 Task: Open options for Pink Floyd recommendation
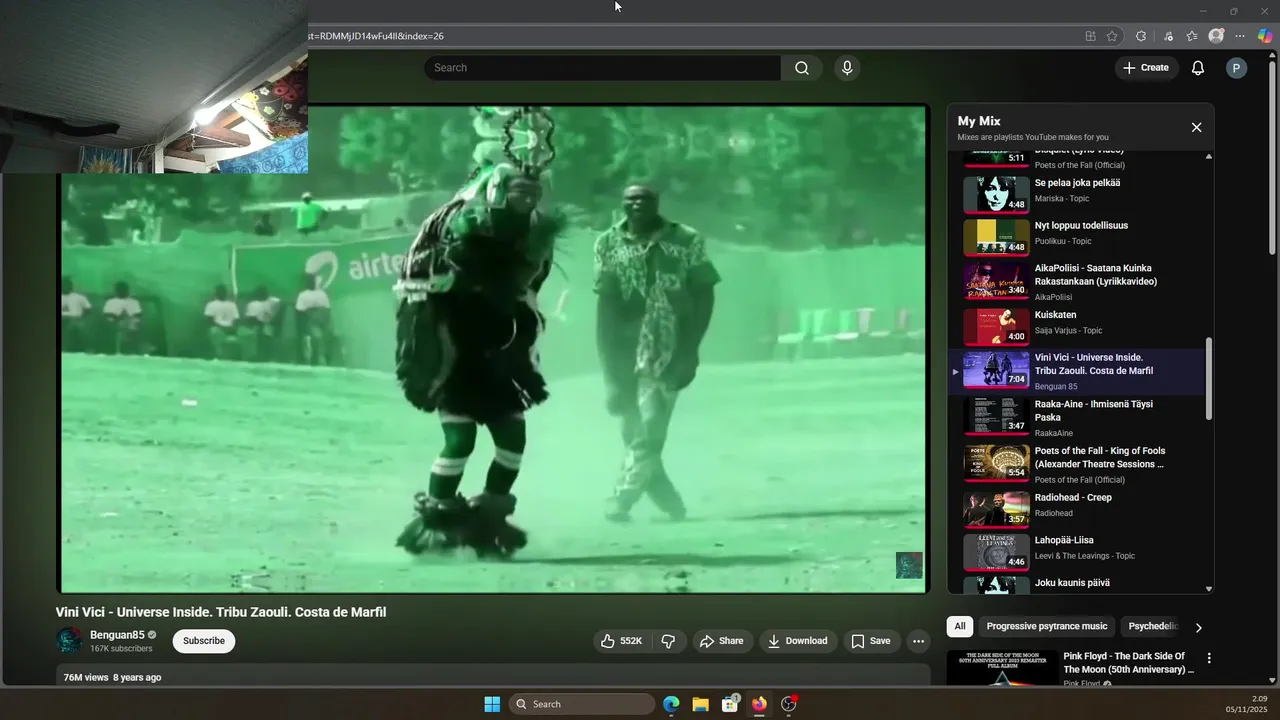pos(1209,658)
